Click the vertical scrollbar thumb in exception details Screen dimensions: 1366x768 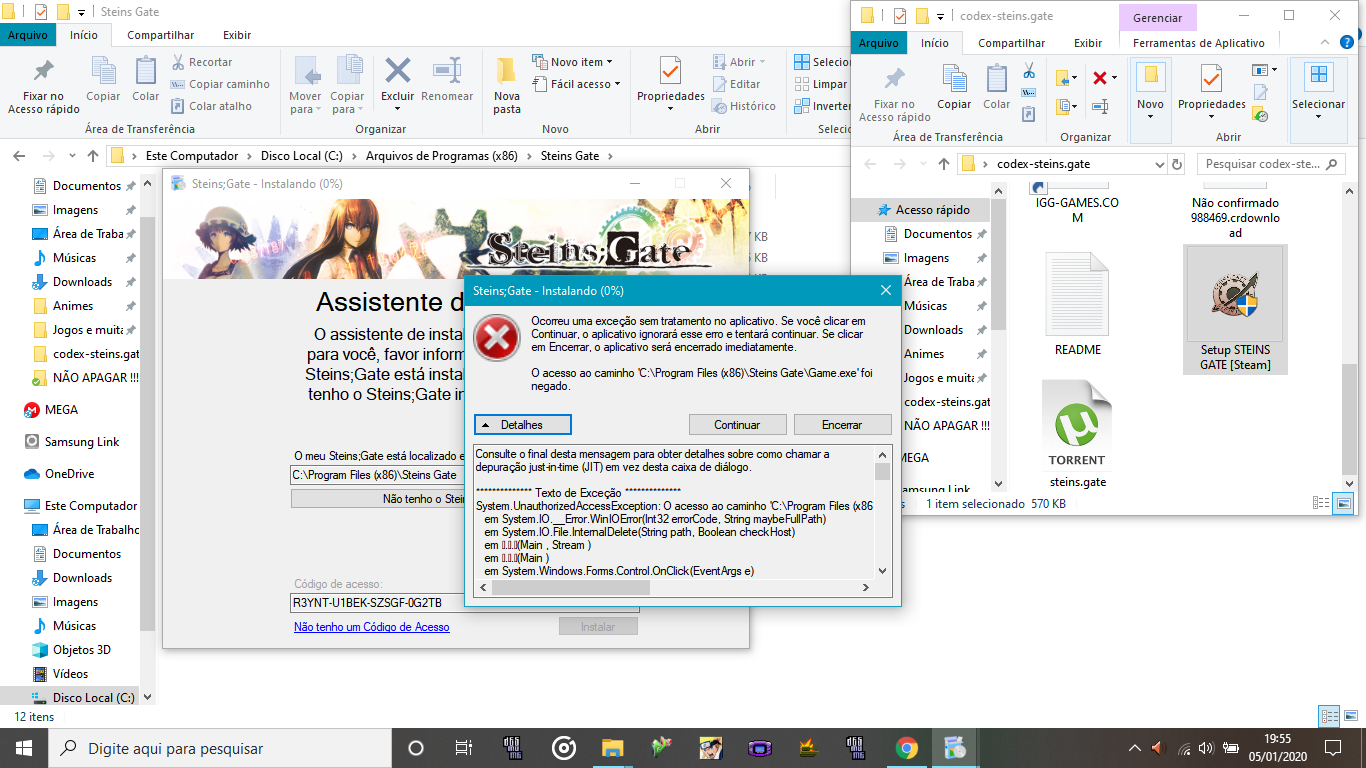tap(882, 471)
